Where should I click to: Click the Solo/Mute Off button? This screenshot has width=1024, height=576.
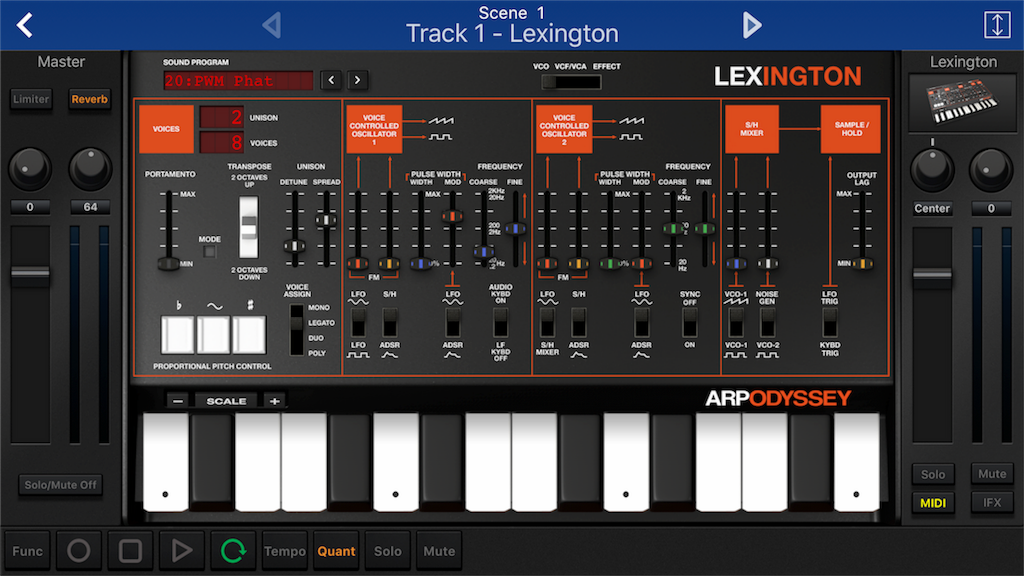click(60, 485)
